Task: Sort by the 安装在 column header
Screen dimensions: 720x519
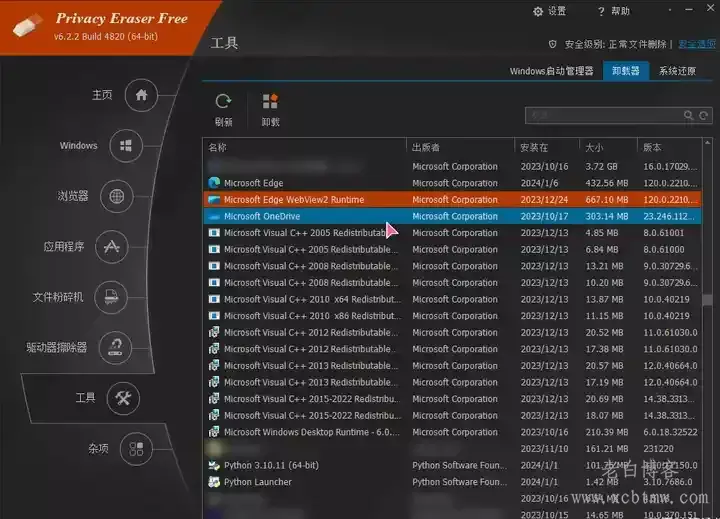Action: 547,147
